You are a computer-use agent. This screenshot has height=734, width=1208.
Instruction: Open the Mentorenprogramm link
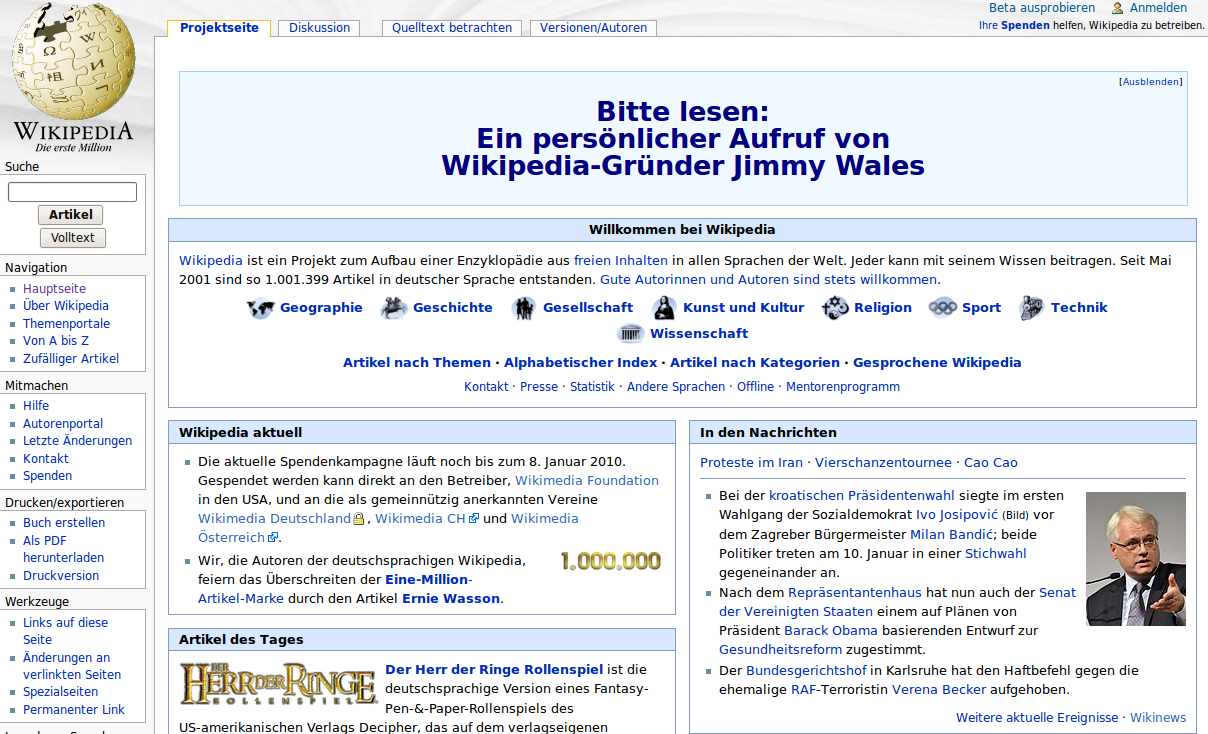[x=843, y=387]
